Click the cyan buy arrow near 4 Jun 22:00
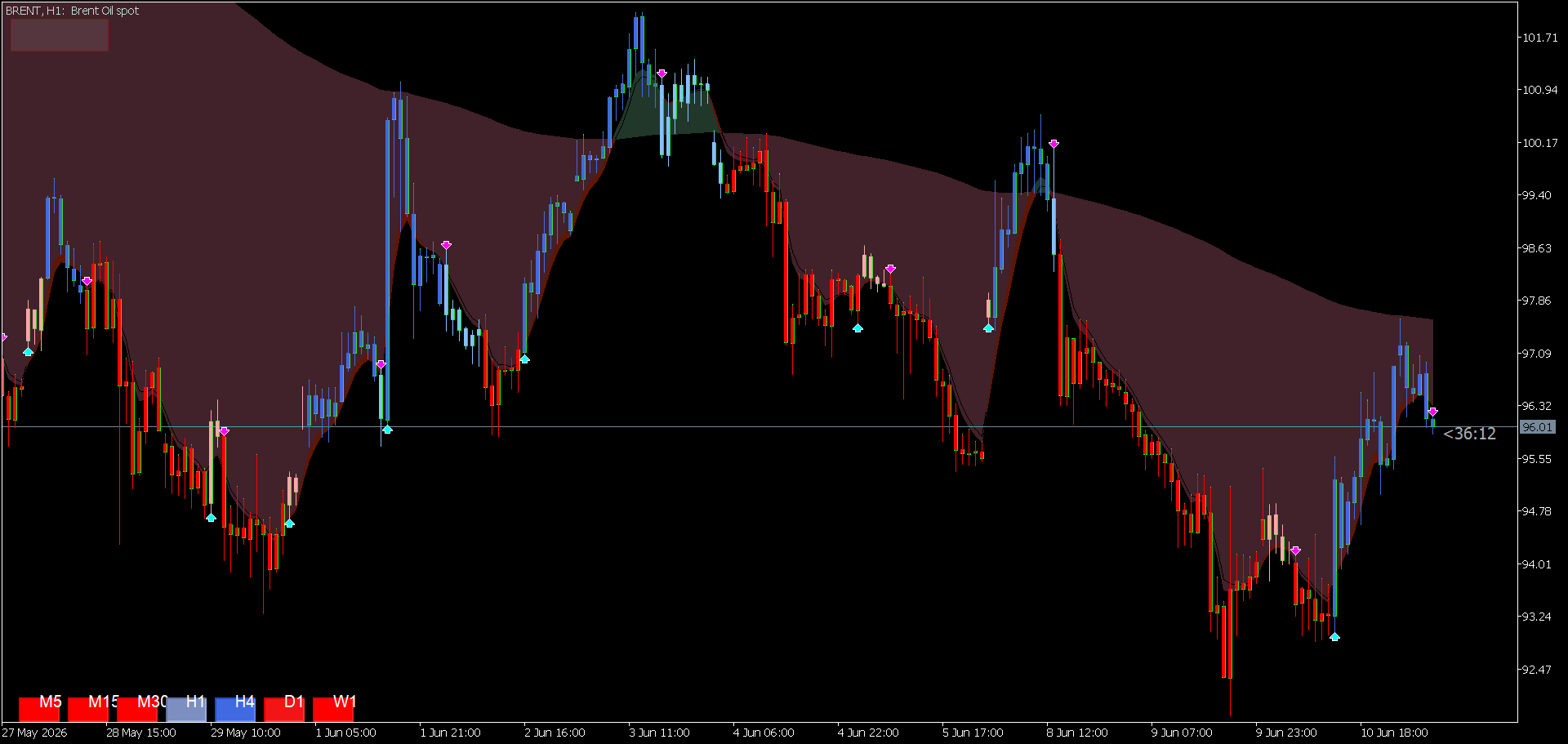This screenshot has height=744, width=1568. point(857,327)
